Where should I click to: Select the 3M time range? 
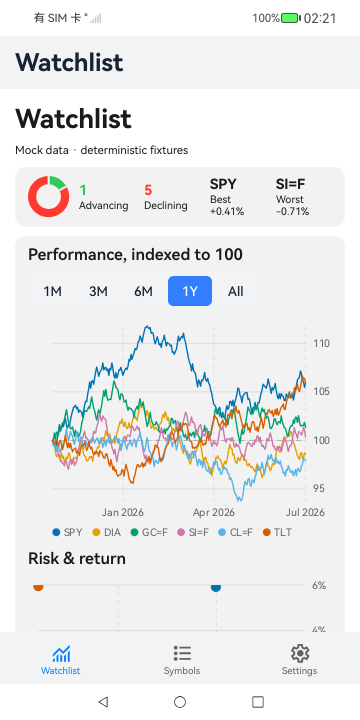pyautogui.click(x=98, y=291)
